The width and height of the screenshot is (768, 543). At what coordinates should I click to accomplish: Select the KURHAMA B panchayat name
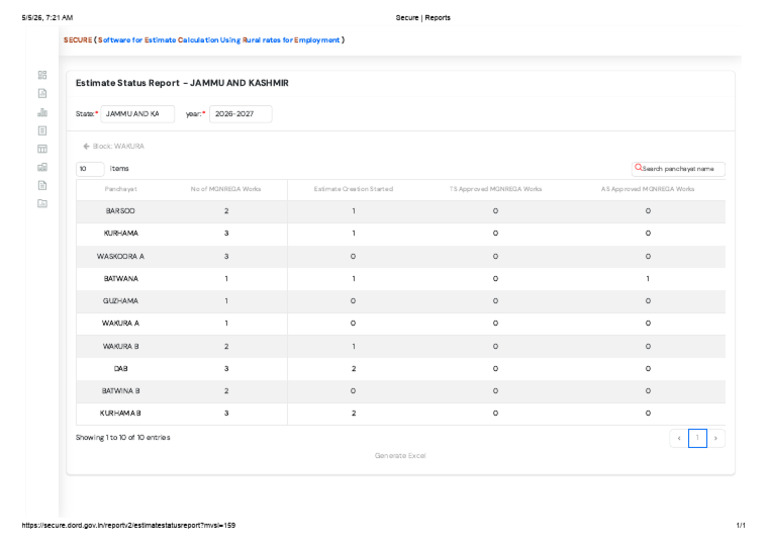point(120,413)
